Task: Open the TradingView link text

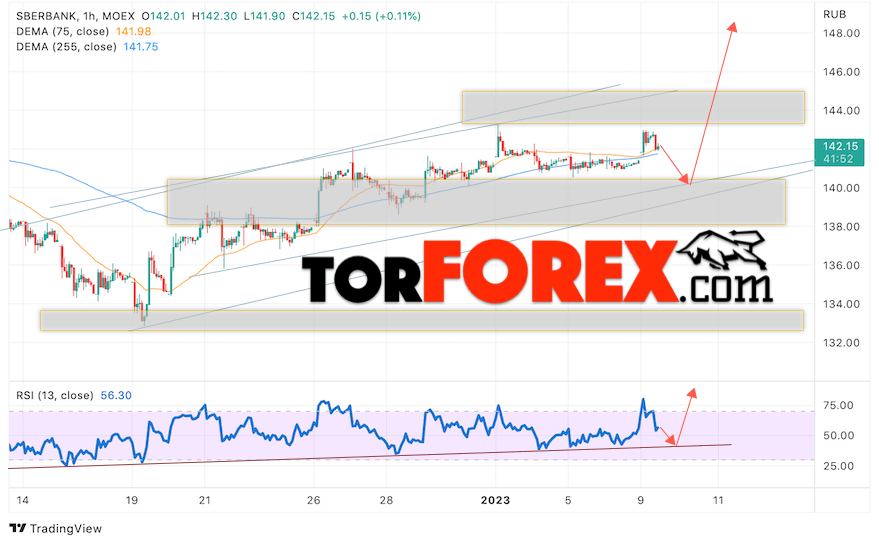Action: click(66, 528)
